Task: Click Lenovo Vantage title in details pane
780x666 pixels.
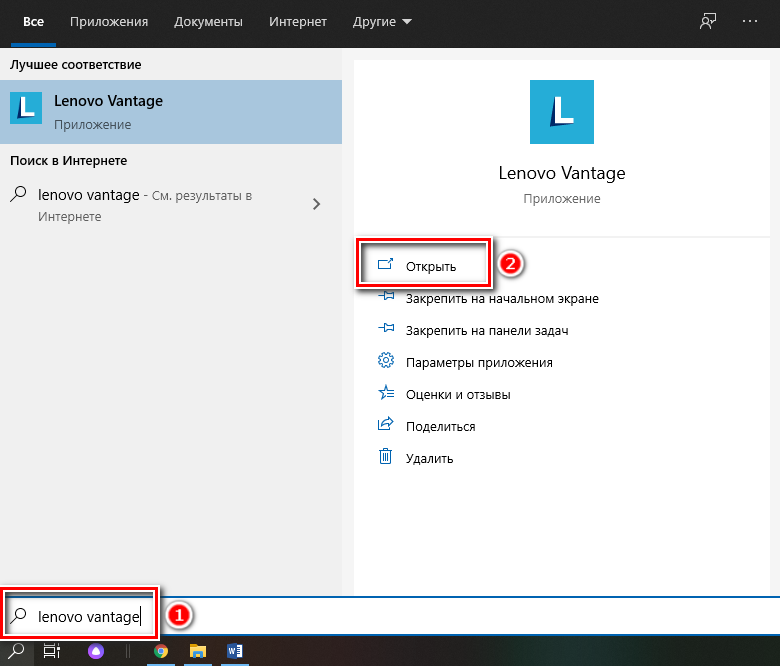Action: [x=562, y=173]
